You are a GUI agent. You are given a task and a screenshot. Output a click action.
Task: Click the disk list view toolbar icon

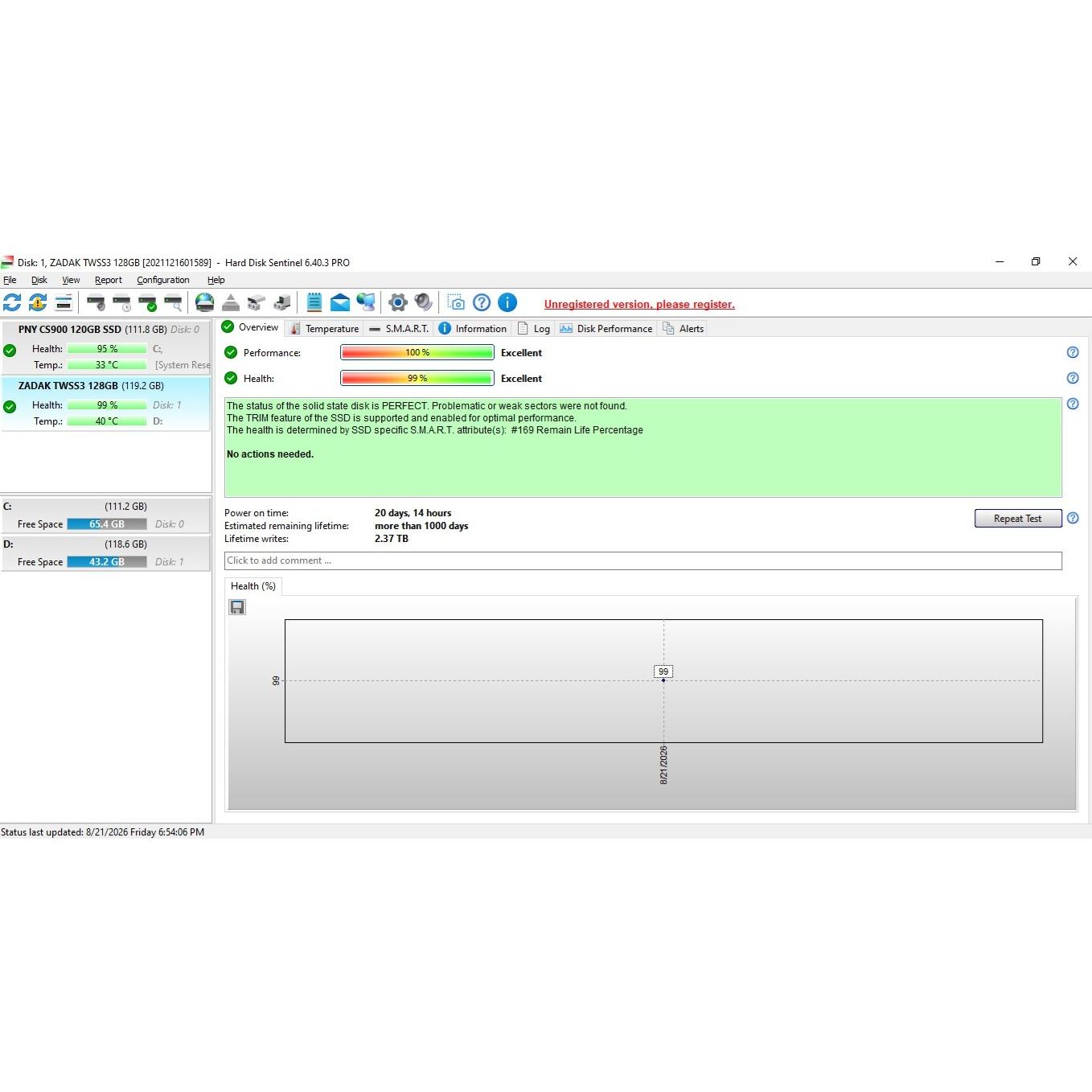(x=64, y=302)
